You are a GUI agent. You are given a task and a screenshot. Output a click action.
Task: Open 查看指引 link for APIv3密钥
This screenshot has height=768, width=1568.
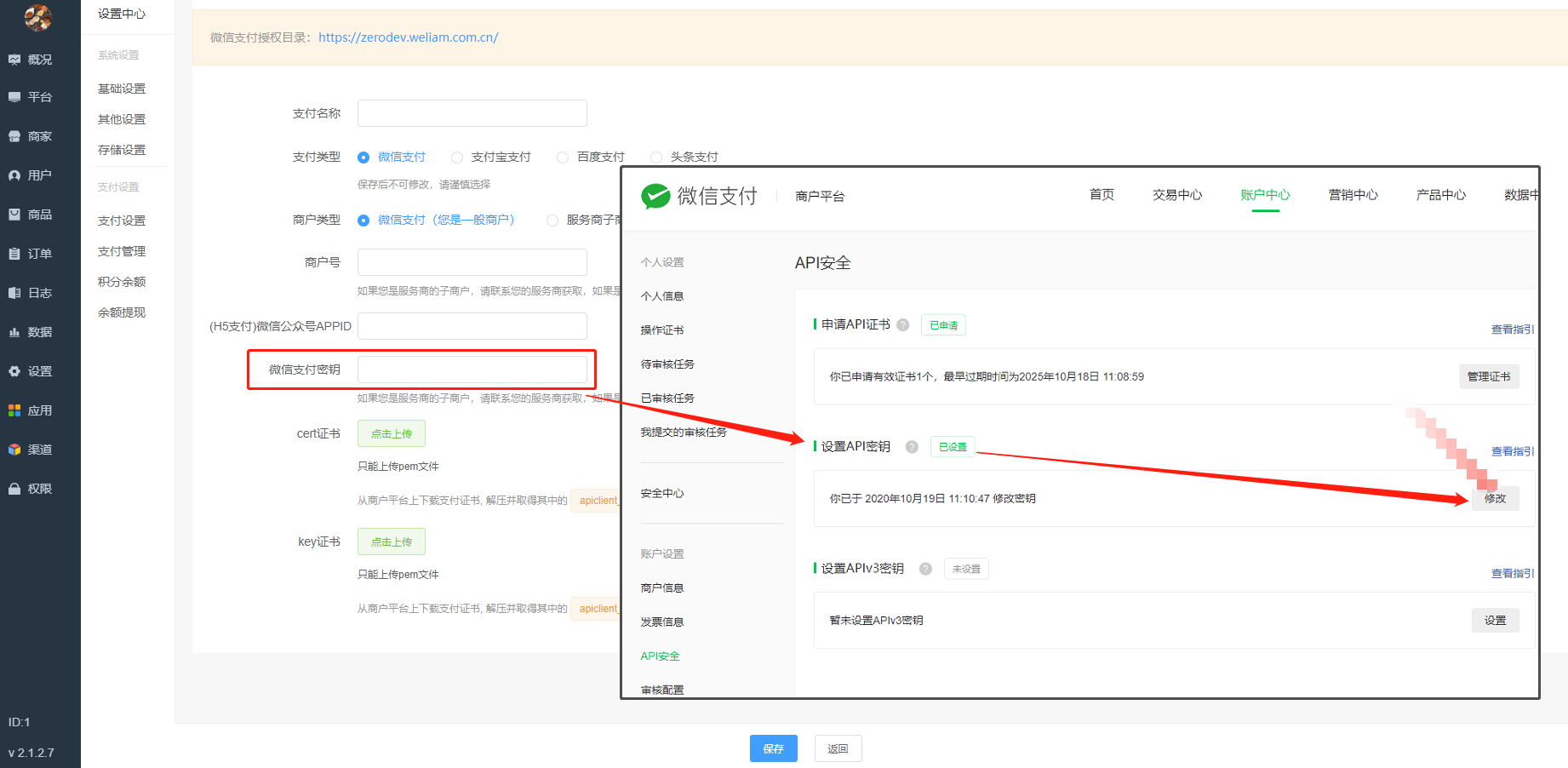tap(1512, 573)
